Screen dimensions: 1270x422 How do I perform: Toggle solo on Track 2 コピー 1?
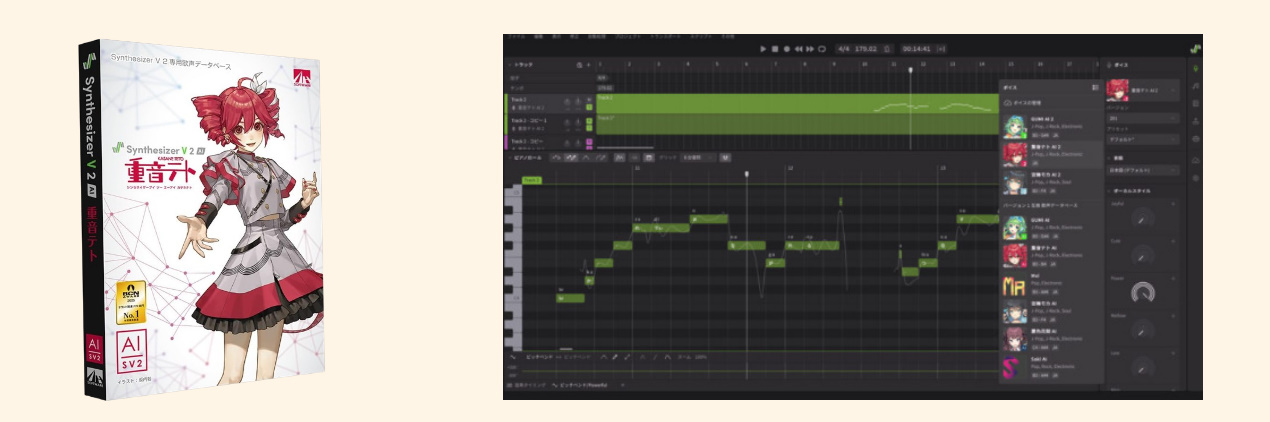click(x=579, y=121)
